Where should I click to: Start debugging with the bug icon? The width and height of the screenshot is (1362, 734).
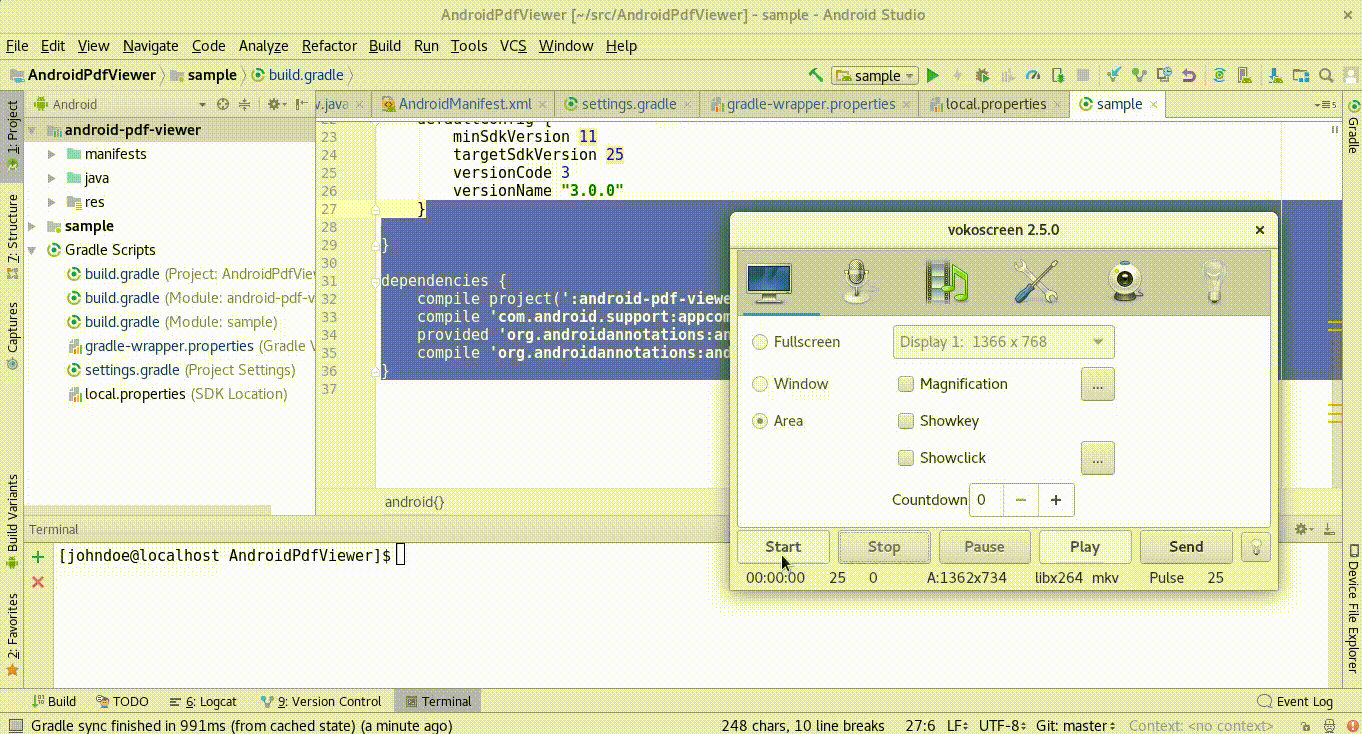983,75
